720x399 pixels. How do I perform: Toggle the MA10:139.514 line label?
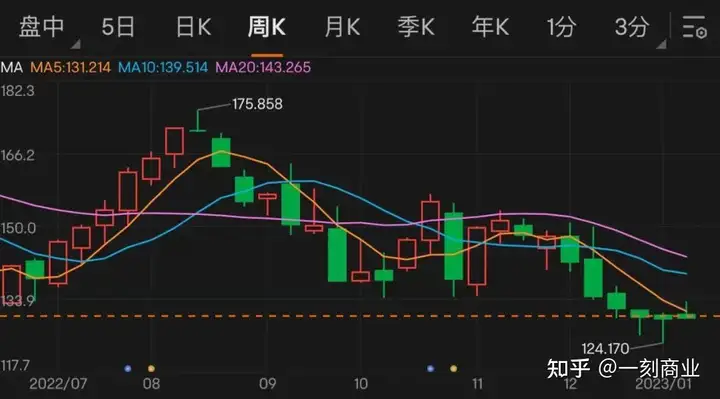point(163,67)
